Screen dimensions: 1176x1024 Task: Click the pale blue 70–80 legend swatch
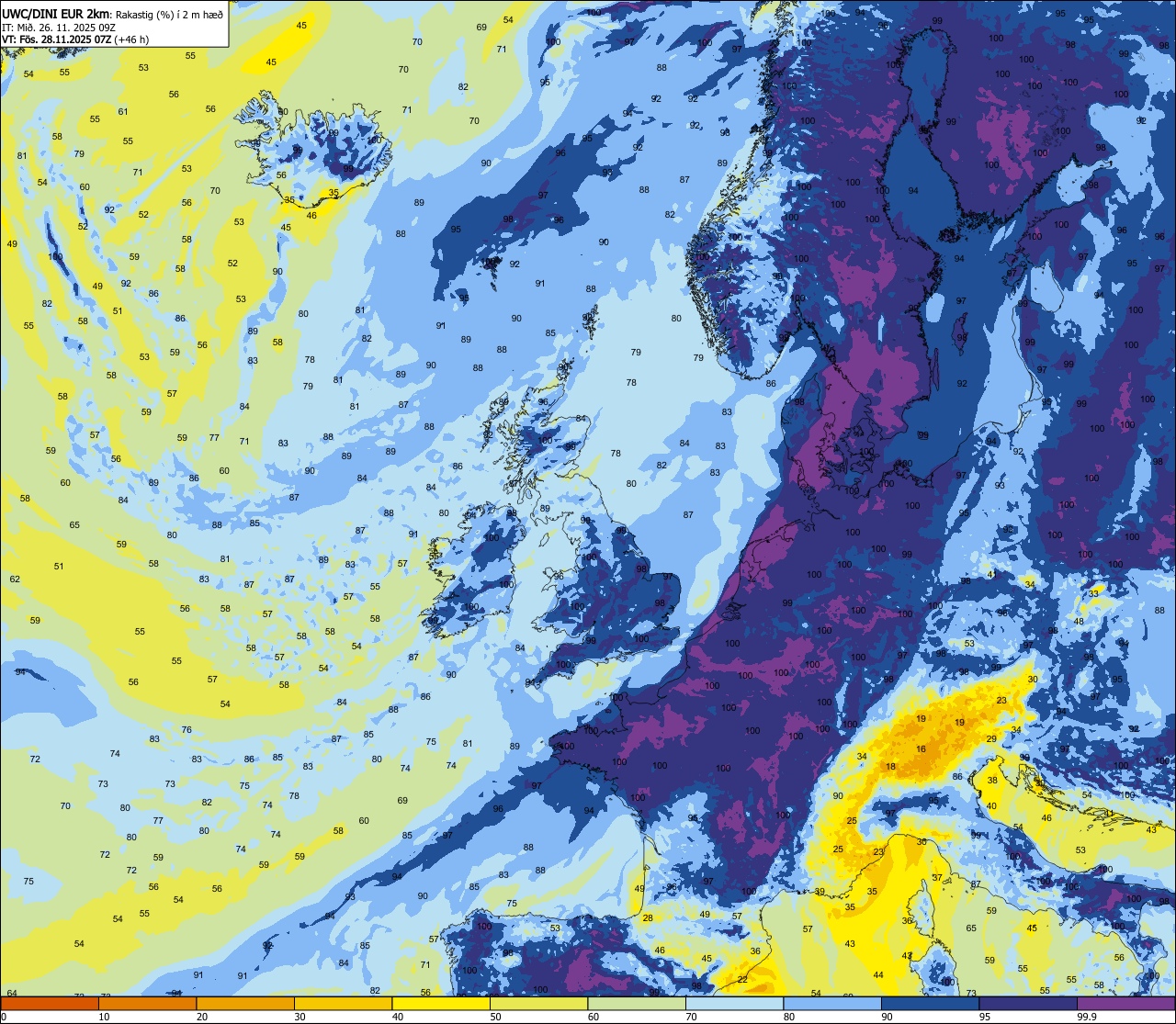pyautogui.click(x=735, y=1003)
